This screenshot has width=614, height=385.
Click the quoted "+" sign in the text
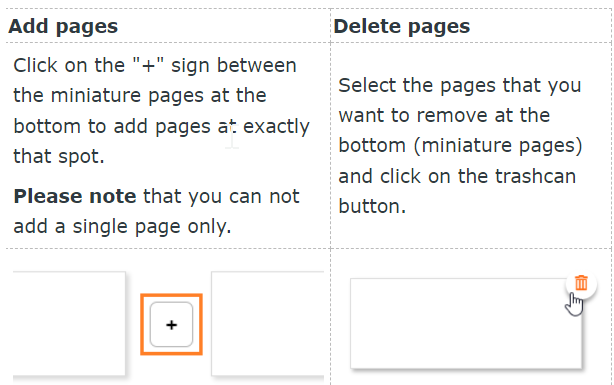148,65
